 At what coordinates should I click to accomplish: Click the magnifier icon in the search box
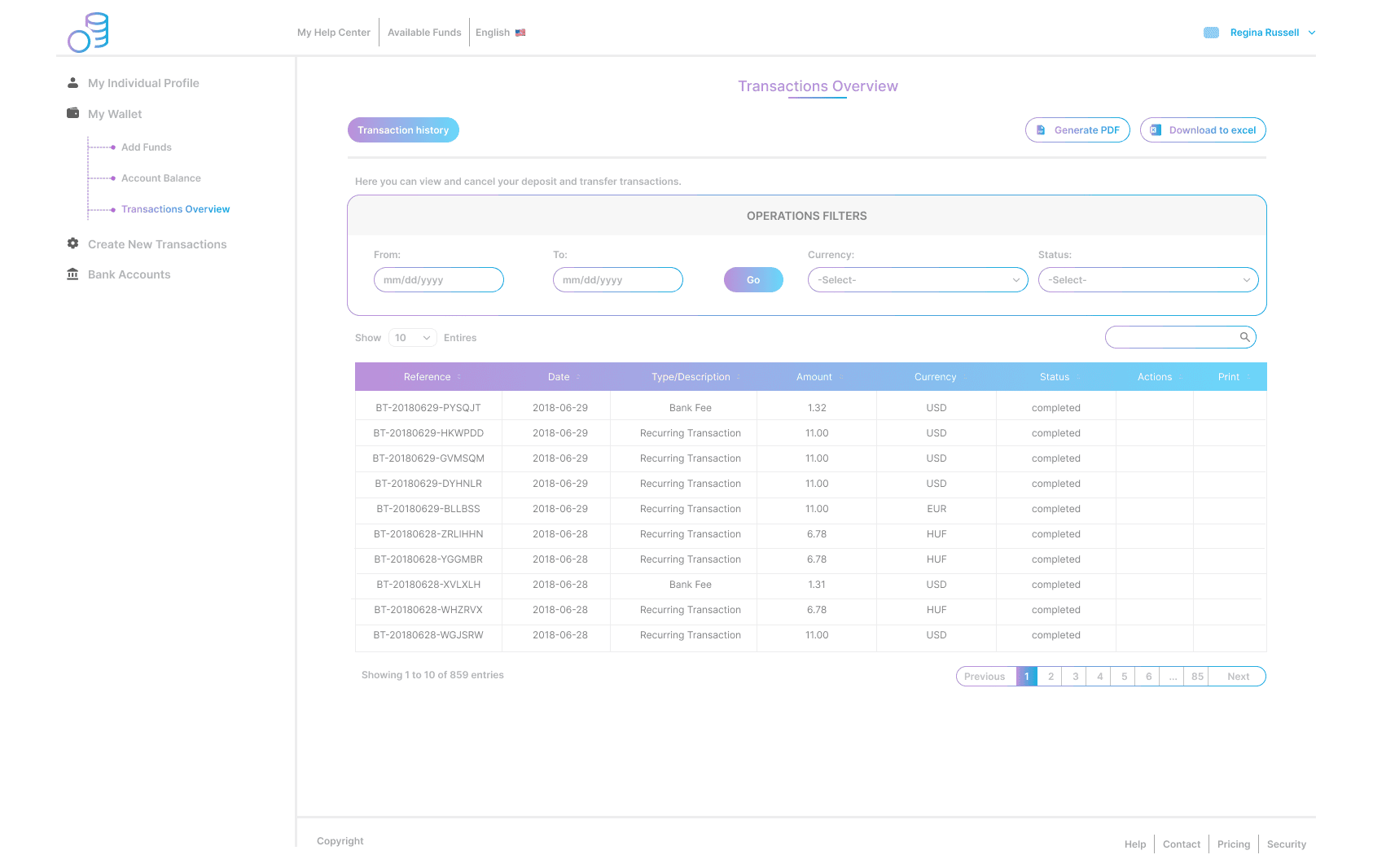1244,337
